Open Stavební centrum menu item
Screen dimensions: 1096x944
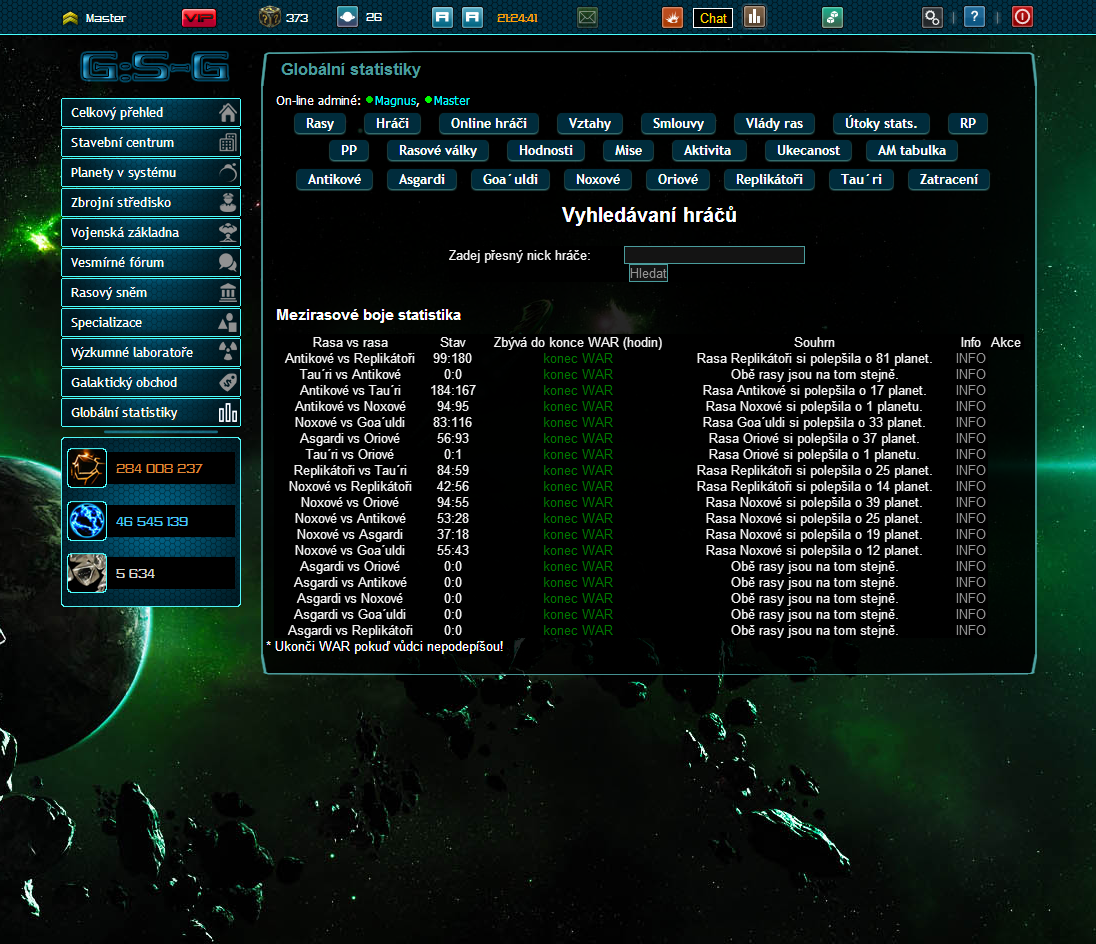[x=151, y=143]
